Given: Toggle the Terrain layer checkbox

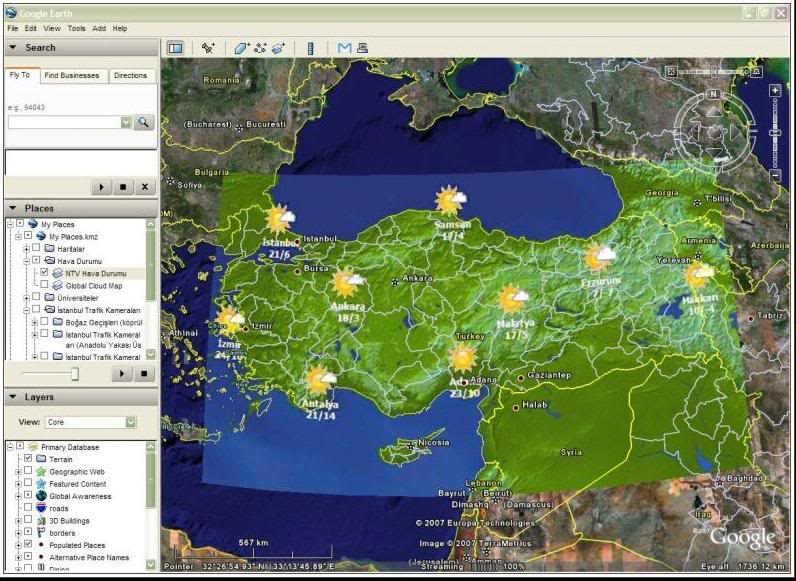Looking at the screenshot, I should click(x=28, y=458).
